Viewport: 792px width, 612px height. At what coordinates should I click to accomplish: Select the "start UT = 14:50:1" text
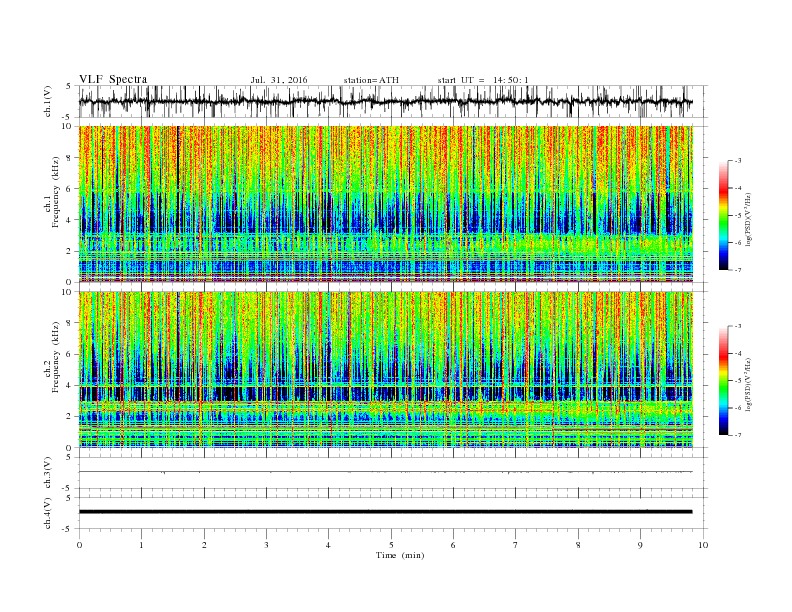click(483, 80)
